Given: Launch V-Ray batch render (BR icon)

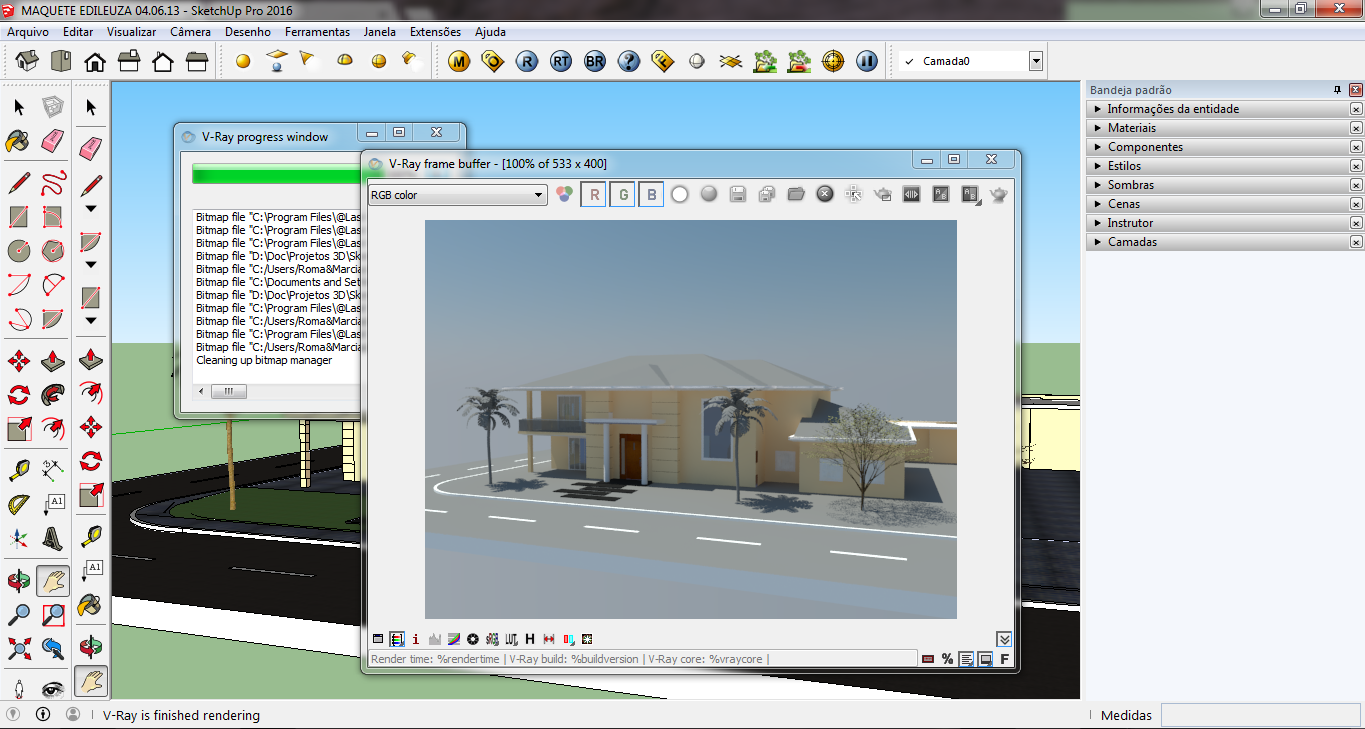Looking at the screenshot, I should click(595, 61).
